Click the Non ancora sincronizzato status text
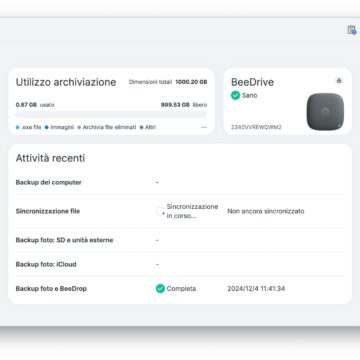Screen dimensions: 360x360 [266, 211]
